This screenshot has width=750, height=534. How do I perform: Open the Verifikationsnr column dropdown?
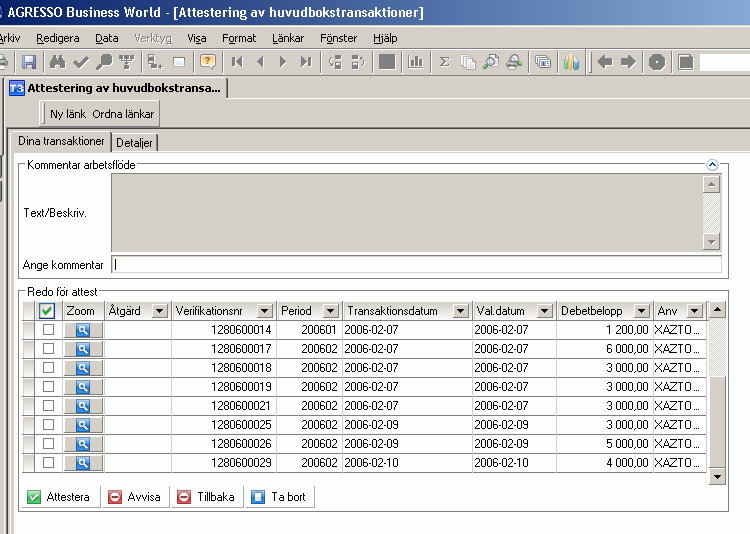[265, 311]
